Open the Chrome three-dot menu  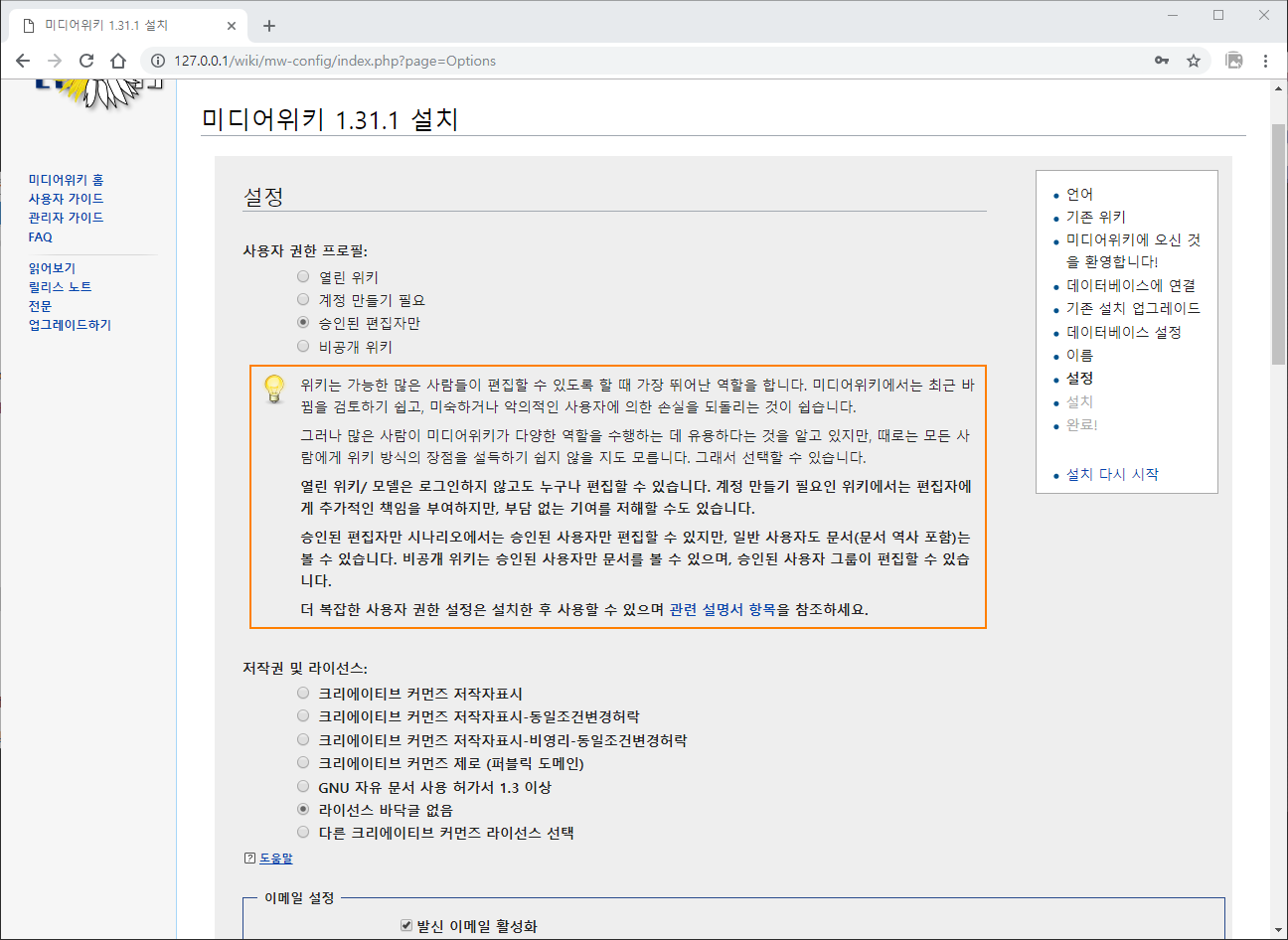tap(1265, 61)
